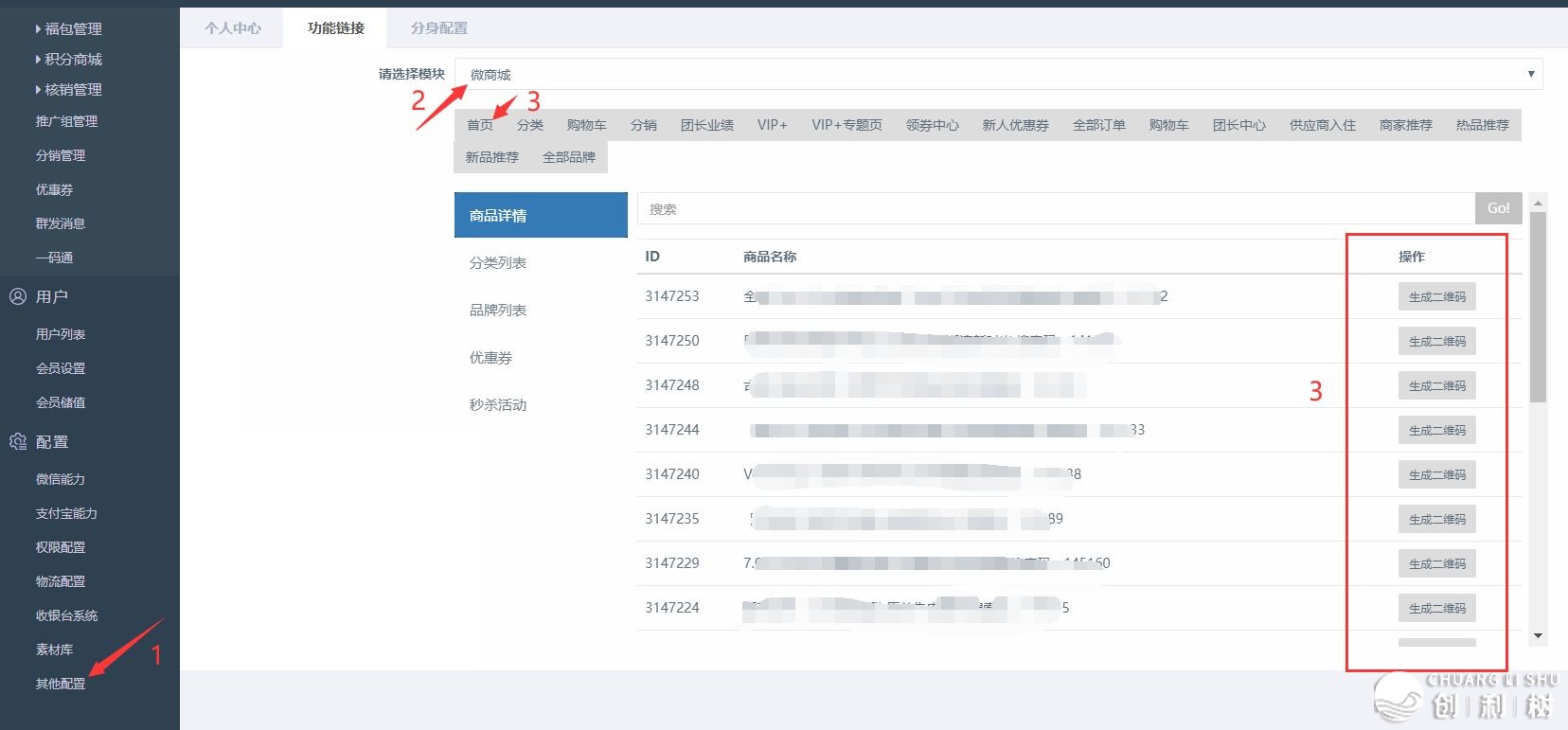Select the first 购物车 link button

(587, 125)
